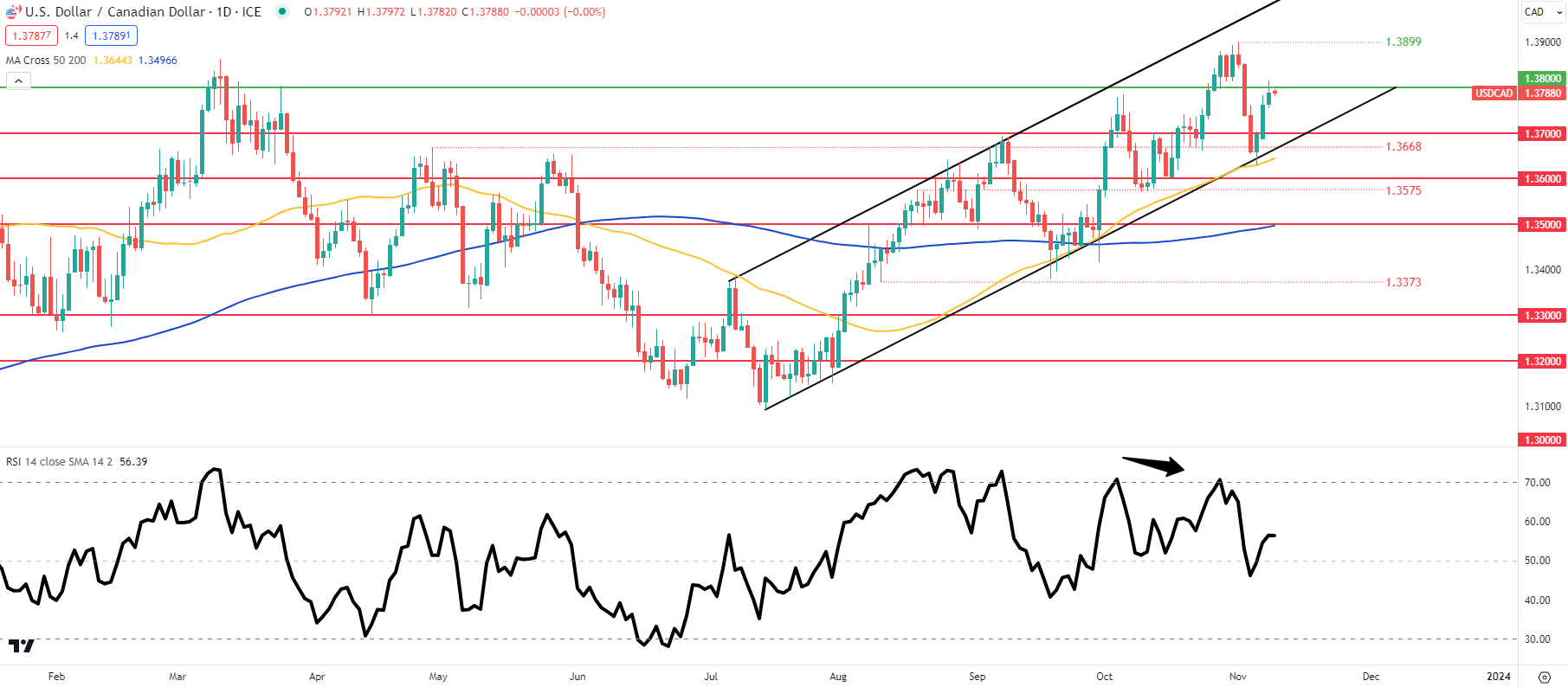The height and width of the screenshot is (687, 1568).
Task: Click the May label on time axis
Action: click(438, 677)
